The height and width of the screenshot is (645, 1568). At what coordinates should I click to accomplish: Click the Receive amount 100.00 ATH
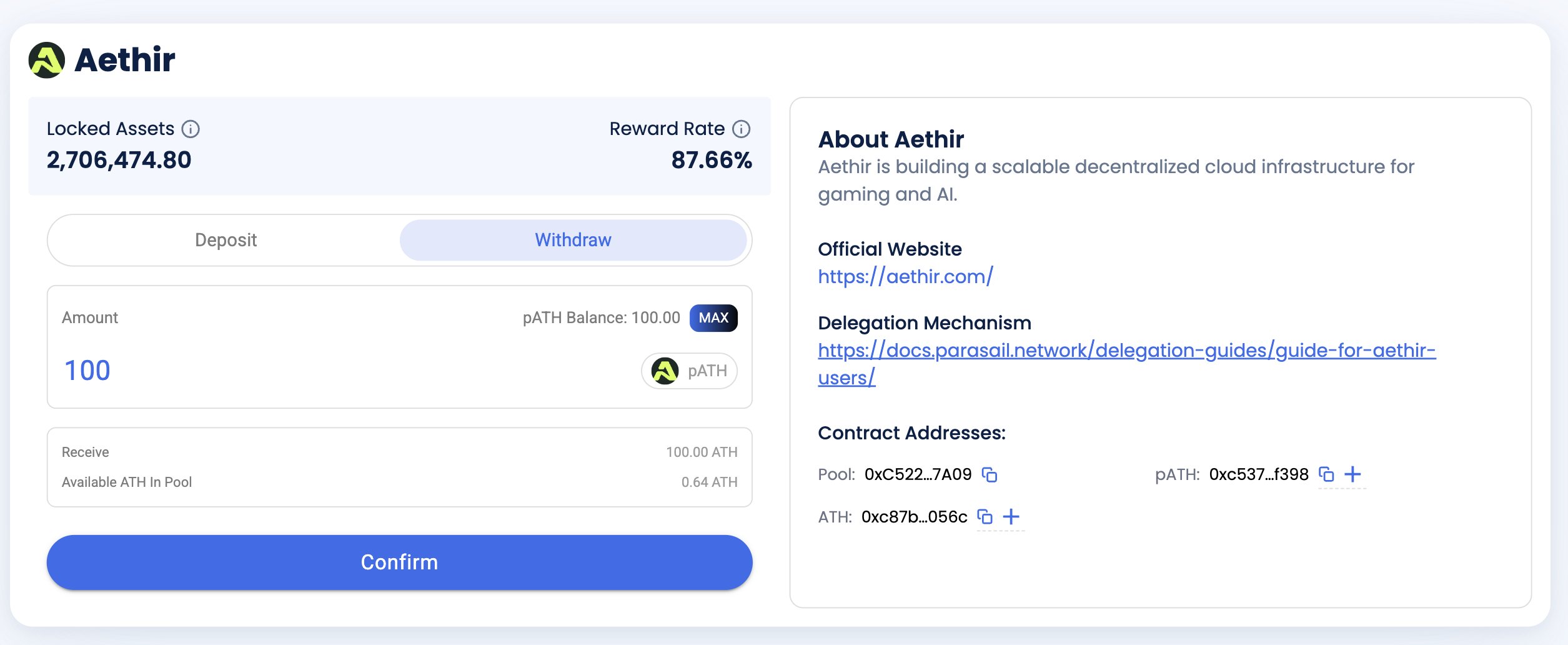pos(702,452)
